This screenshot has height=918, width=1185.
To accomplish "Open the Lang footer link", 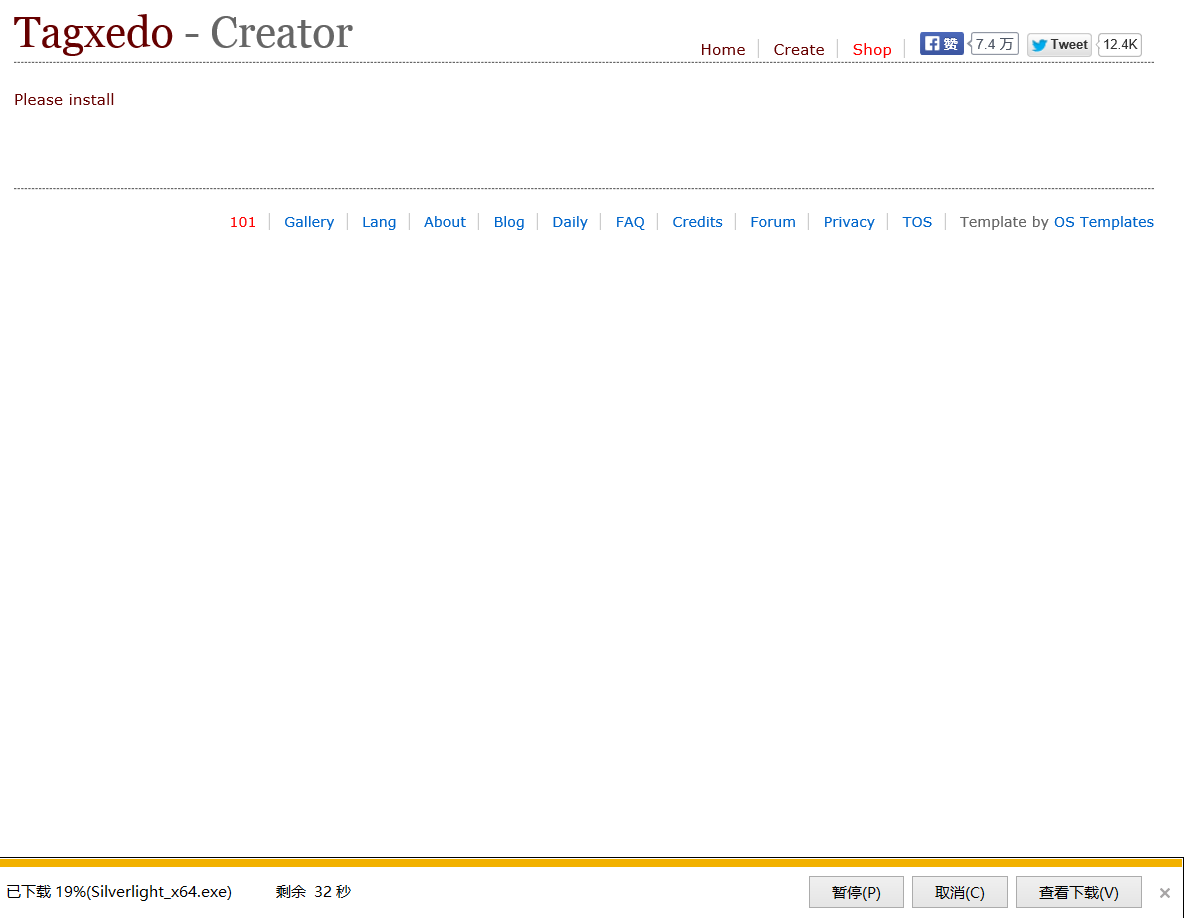I will coord(379,222).
